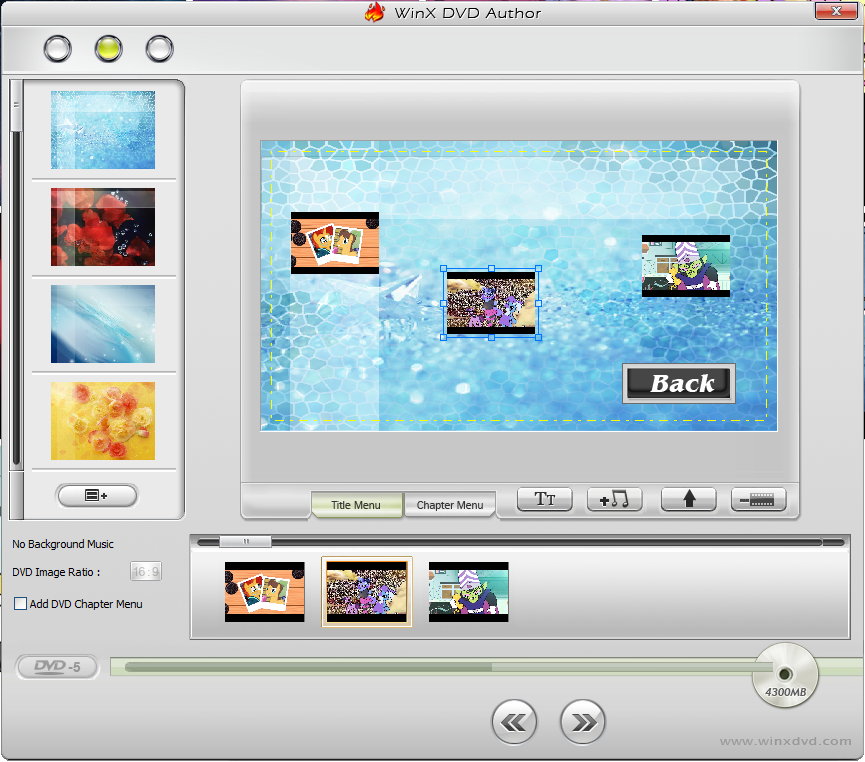Go forward with the next step arrow

(x=583, y=722)
